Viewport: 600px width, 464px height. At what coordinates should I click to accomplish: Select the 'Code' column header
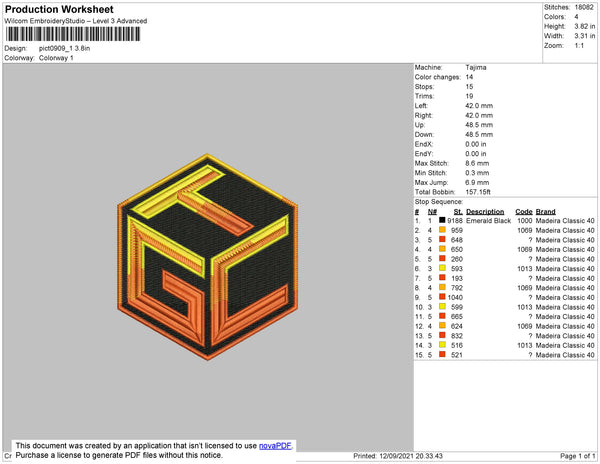tap(523, 212)
